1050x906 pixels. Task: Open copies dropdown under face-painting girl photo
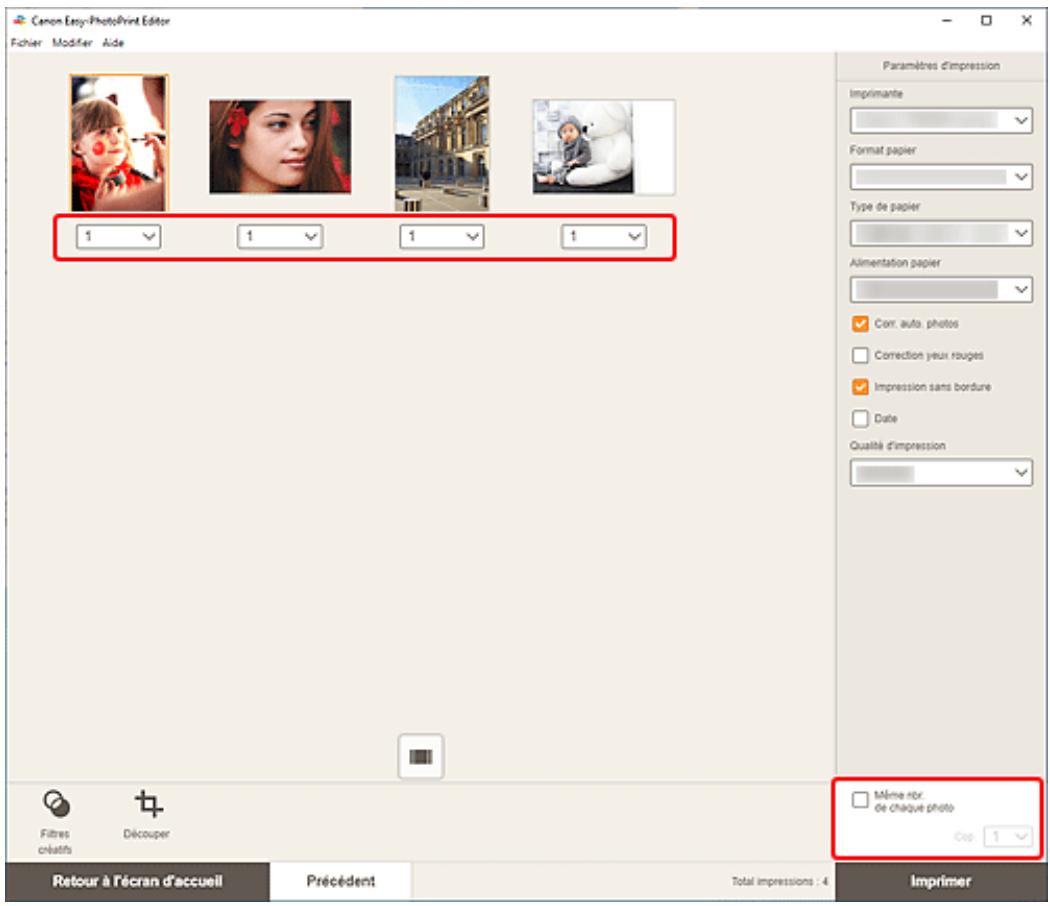[x=119, y=236]
